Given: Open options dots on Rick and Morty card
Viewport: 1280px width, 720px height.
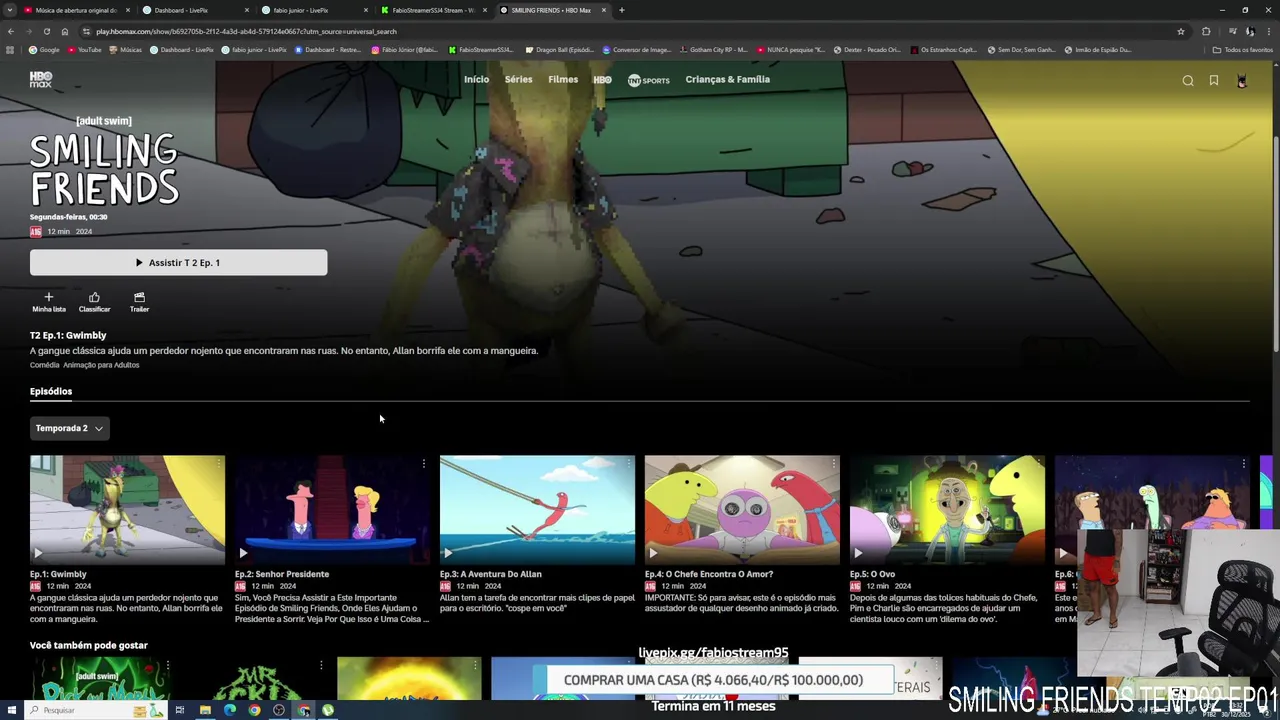Looking at the screenshot, I should point(168,665).
